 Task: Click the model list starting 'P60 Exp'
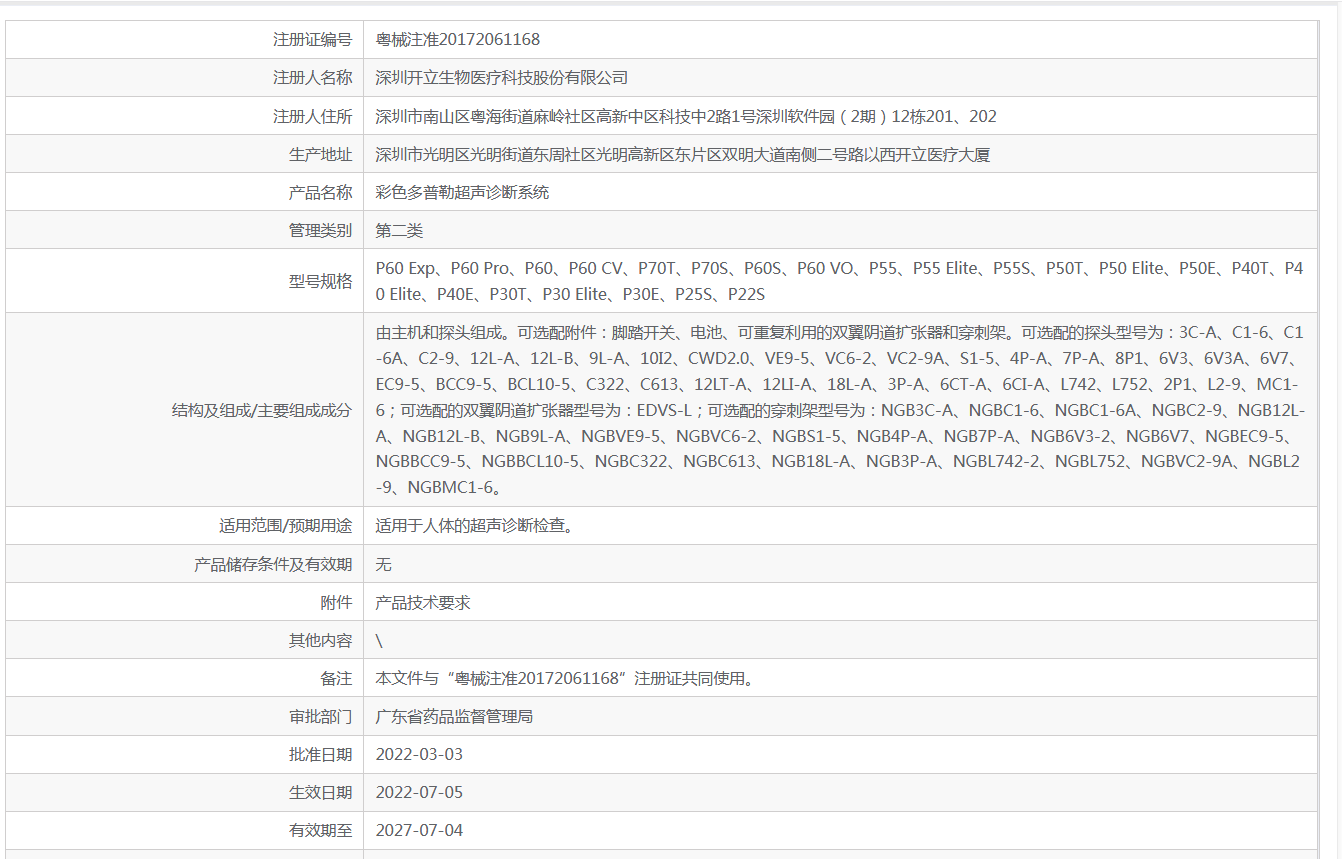(840, 281)
